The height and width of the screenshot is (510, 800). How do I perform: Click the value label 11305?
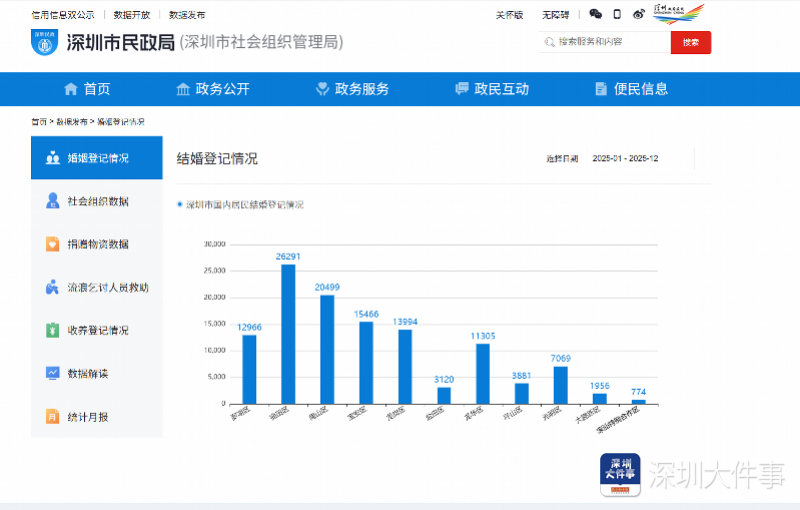coord(483,336)
